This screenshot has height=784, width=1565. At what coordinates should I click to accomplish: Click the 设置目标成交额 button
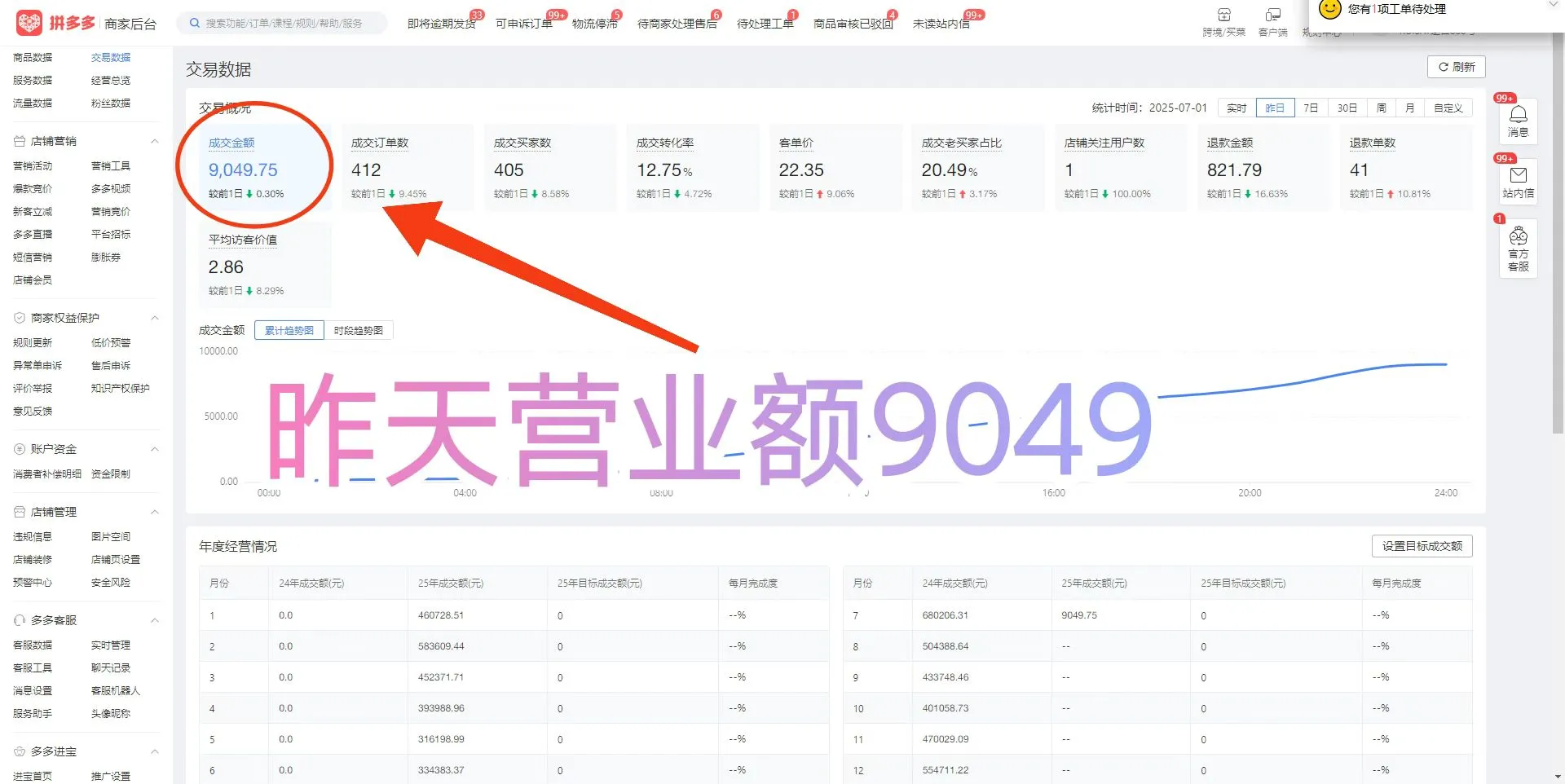[1422, 546]
